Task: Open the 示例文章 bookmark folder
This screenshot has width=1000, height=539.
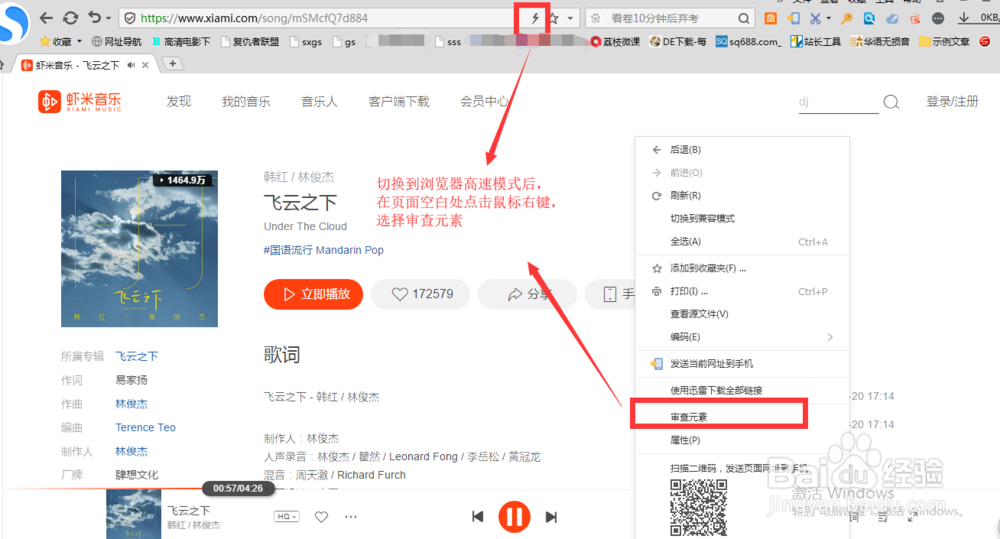Action: pyautogui.click(x=944, y=41)
